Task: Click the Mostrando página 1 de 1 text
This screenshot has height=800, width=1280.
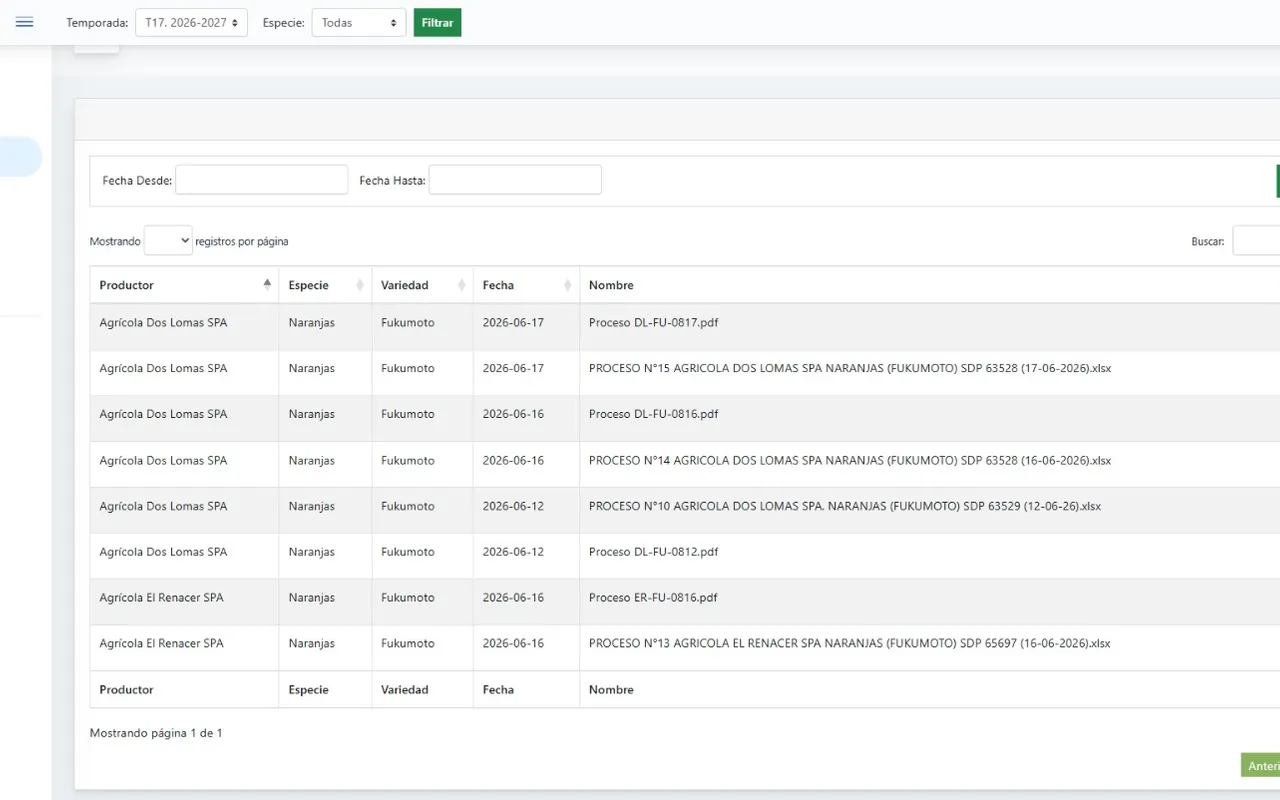Action: click(156, 733)
